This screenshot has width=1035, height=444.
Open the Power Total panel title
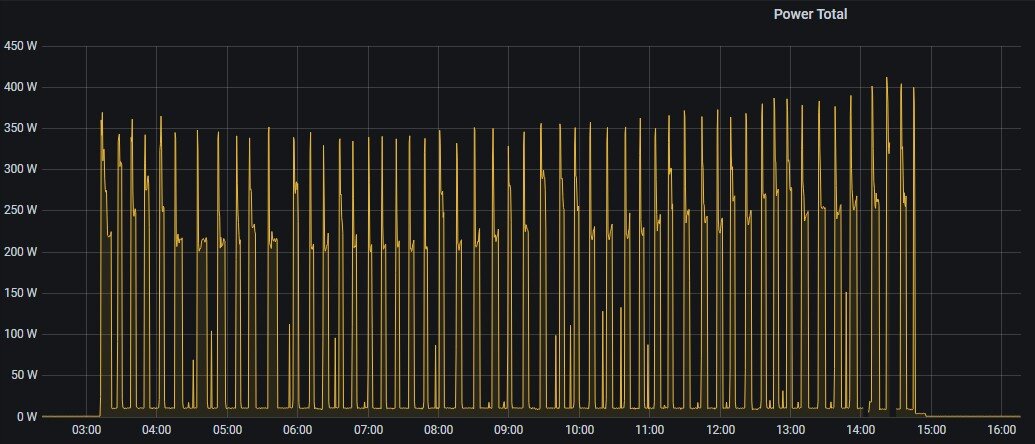810,14
